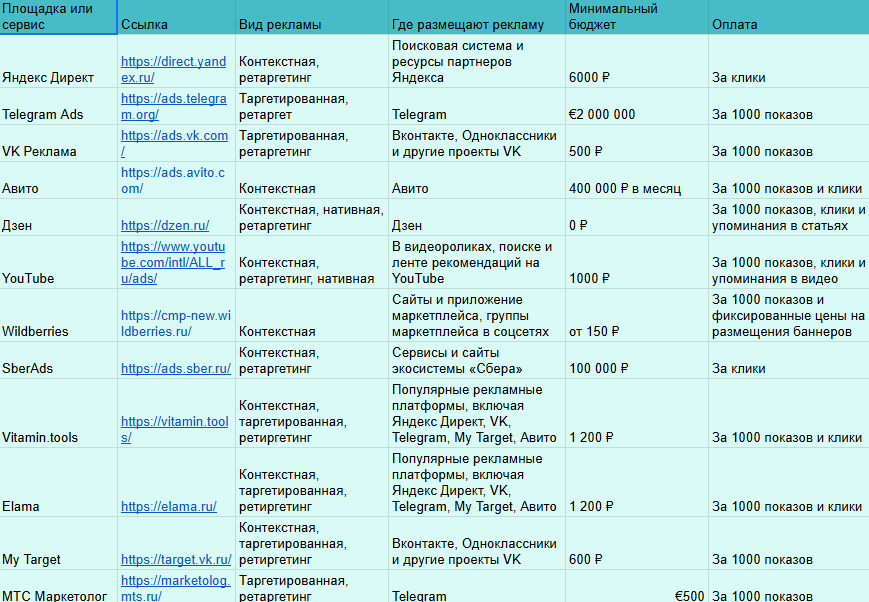
Task: Open the cmp-new.wildberries.ru link
Action: pos(176,323)
